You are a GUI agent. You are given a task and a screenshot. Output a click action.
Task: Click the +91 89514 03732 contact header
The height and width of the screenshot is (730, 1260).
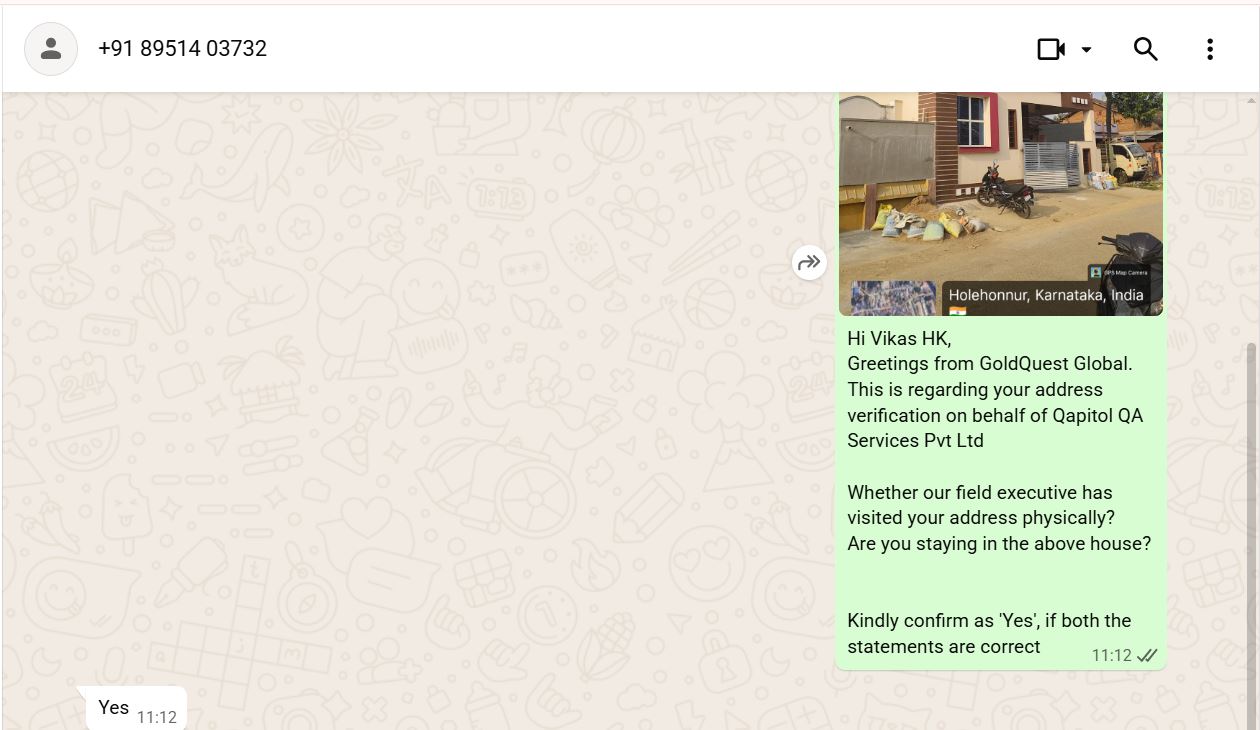click(x=183, y=49)
